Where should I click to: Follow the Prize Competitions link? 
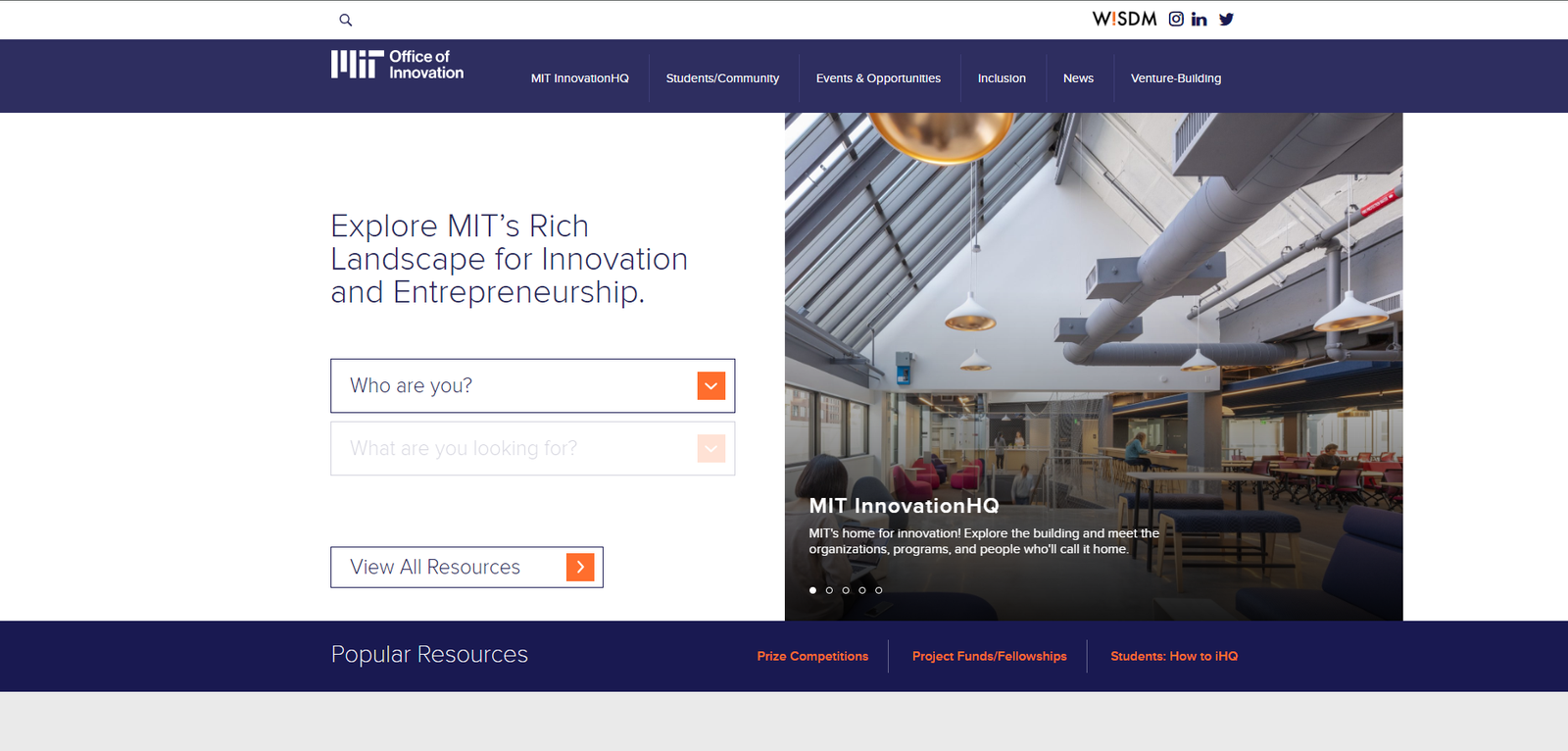tap(812, 656)
